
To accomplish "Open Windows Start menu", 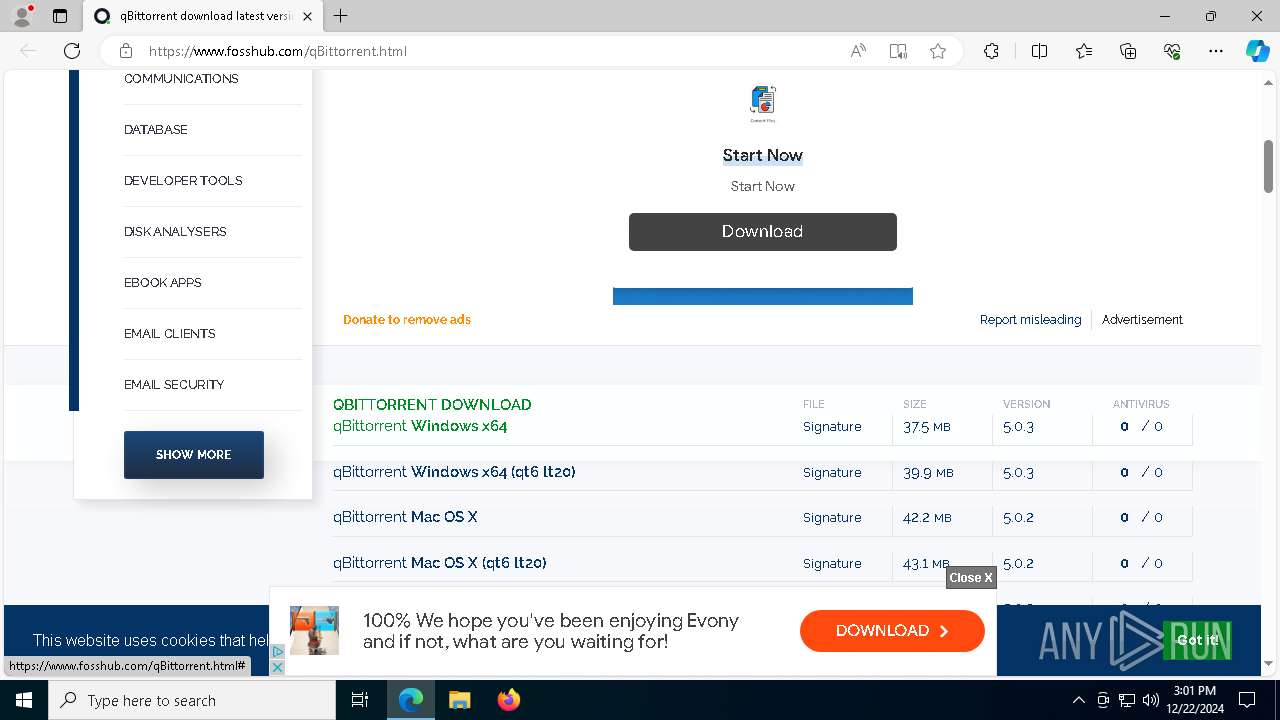I will (23, 700).
